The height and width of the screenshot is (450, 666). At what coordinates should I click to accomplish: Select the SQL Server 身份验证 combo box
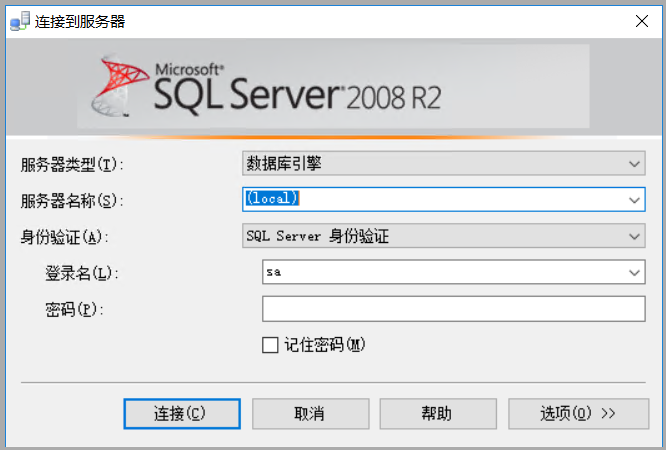[443, 236]
